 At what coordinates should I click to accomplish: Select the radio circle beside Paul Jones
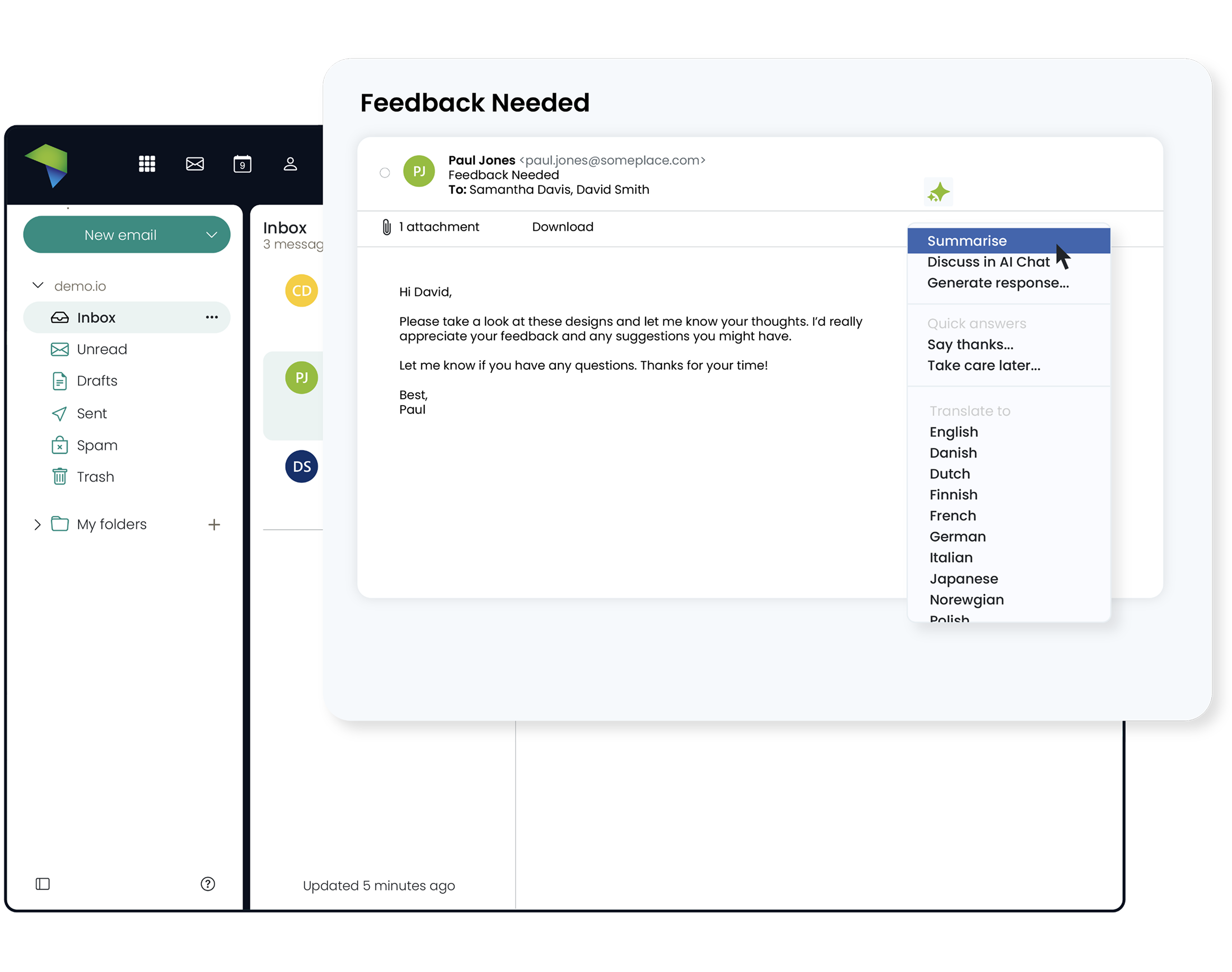click(385, 172)
